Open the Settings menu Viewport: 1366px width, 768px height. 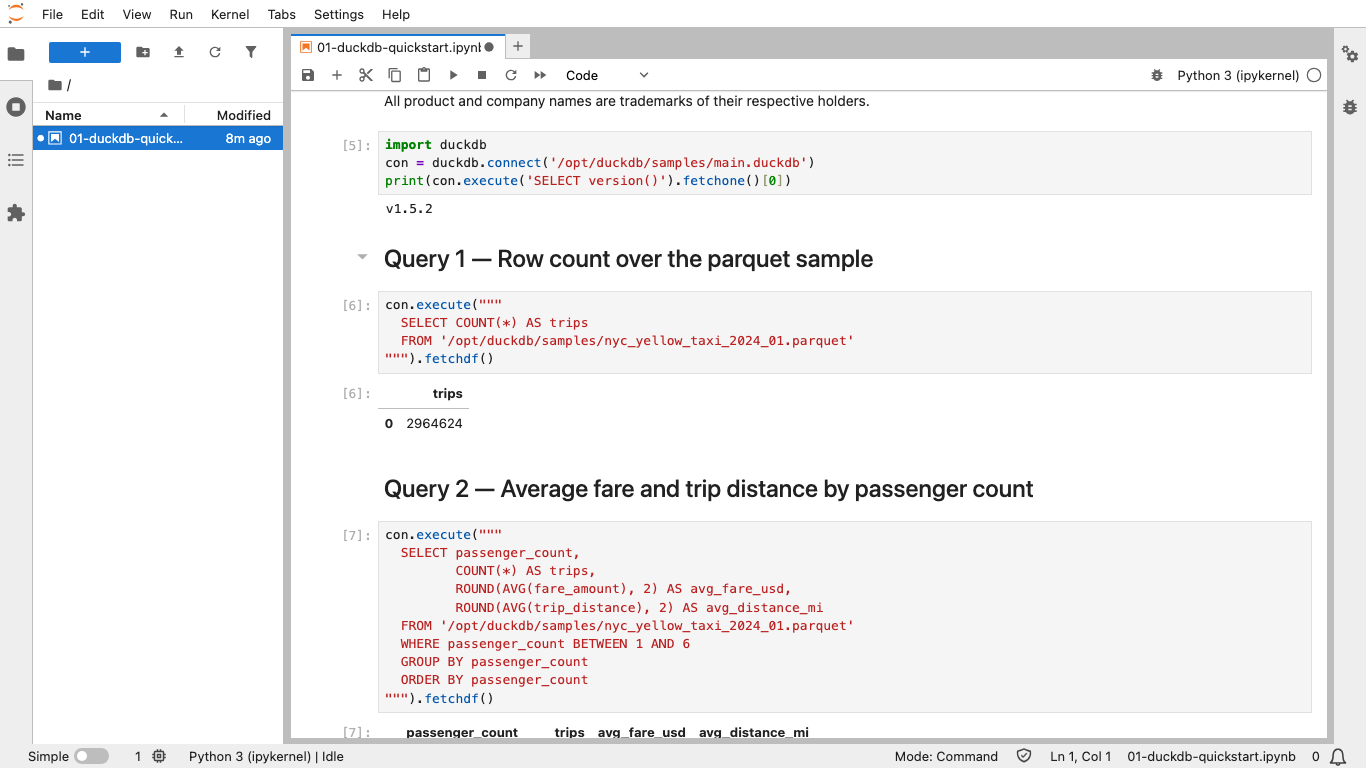tap(339, 14)
